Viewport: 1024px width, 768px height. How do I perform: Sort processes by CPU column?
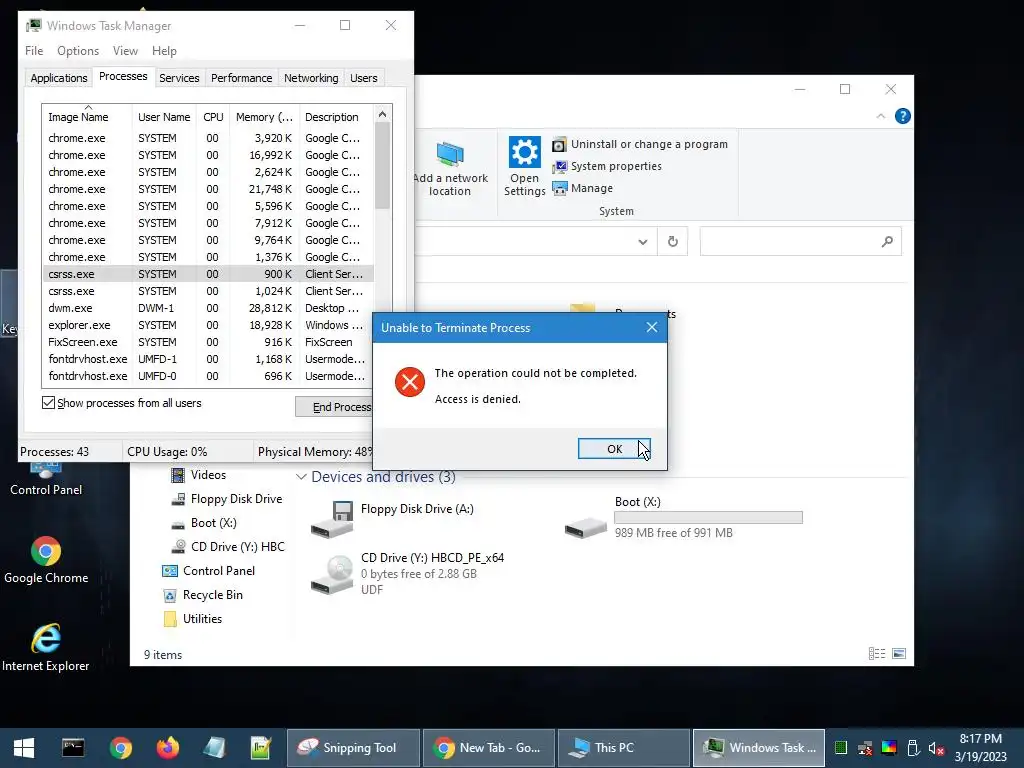[x=213, y=117]
